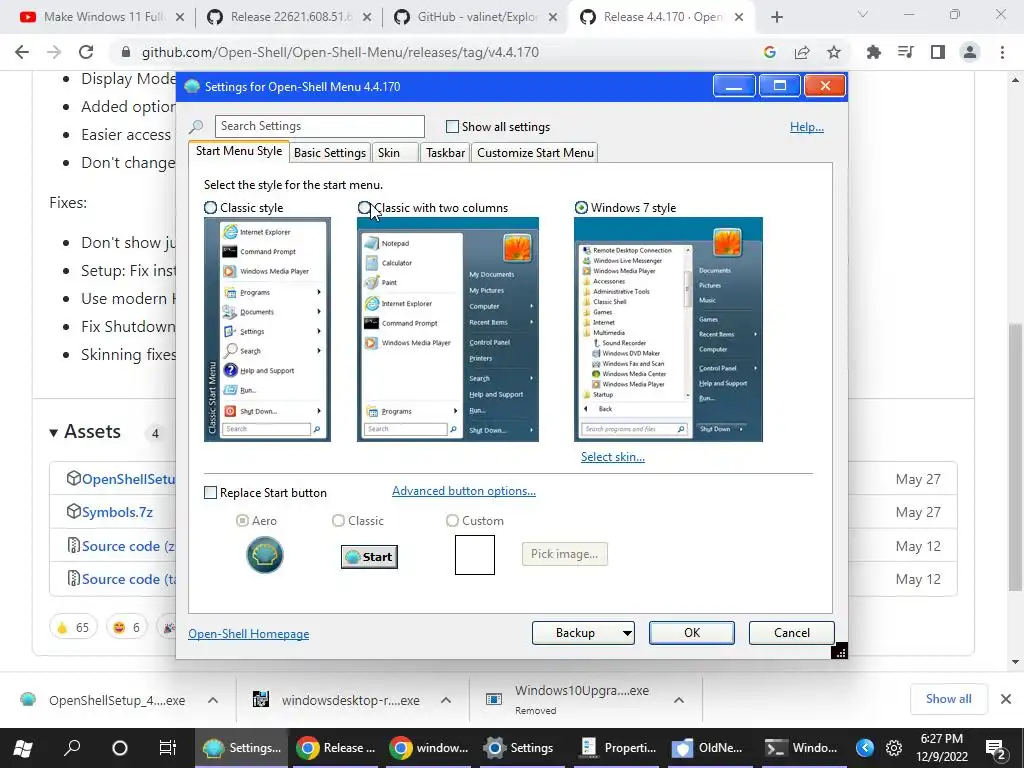Click Cancel in settings dialog
The width and height of the screenshot is (1024, 768).
tap(792, 633)
